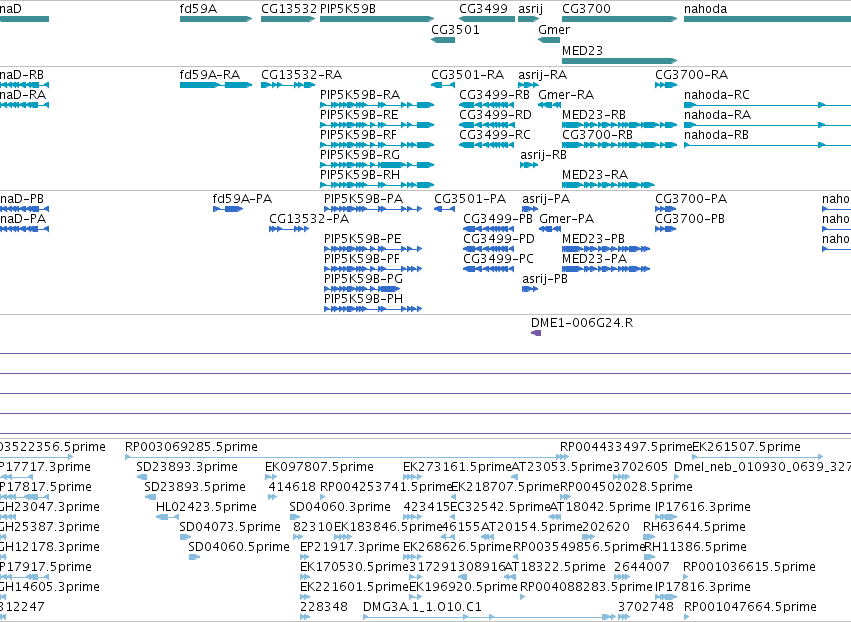
Task: Click the HL02423.5prime EST label
Action: pos(206,507)
